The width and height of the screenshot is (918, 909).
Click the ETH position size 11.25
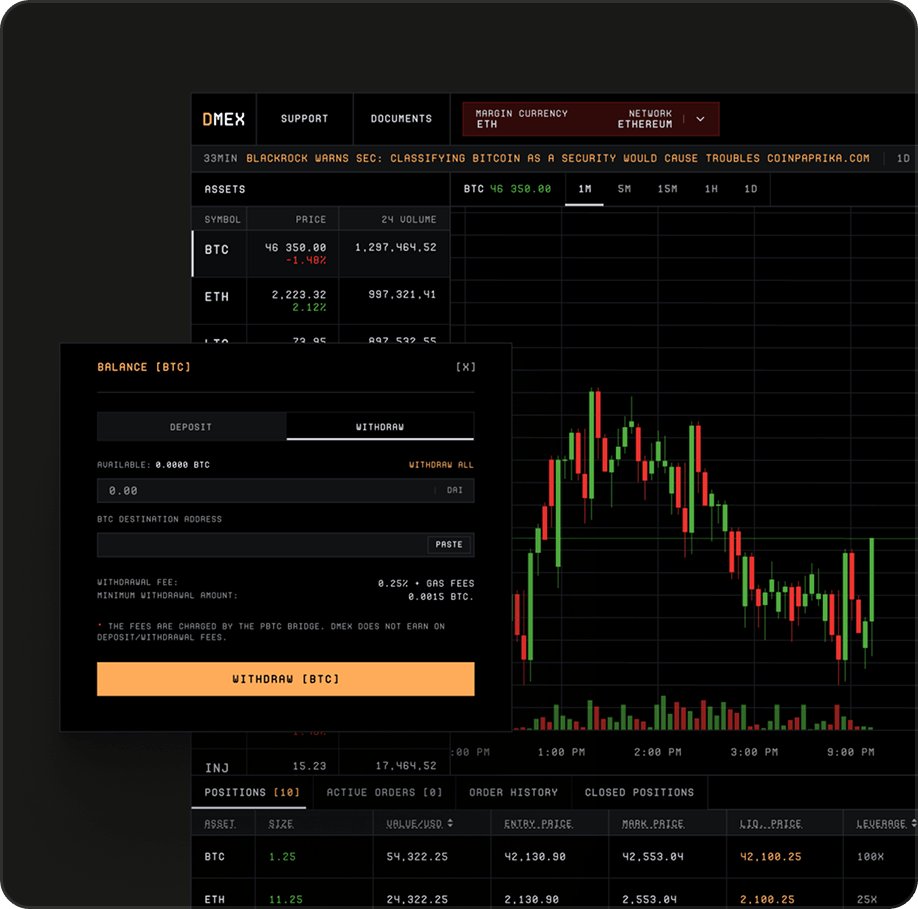(286, 900)
